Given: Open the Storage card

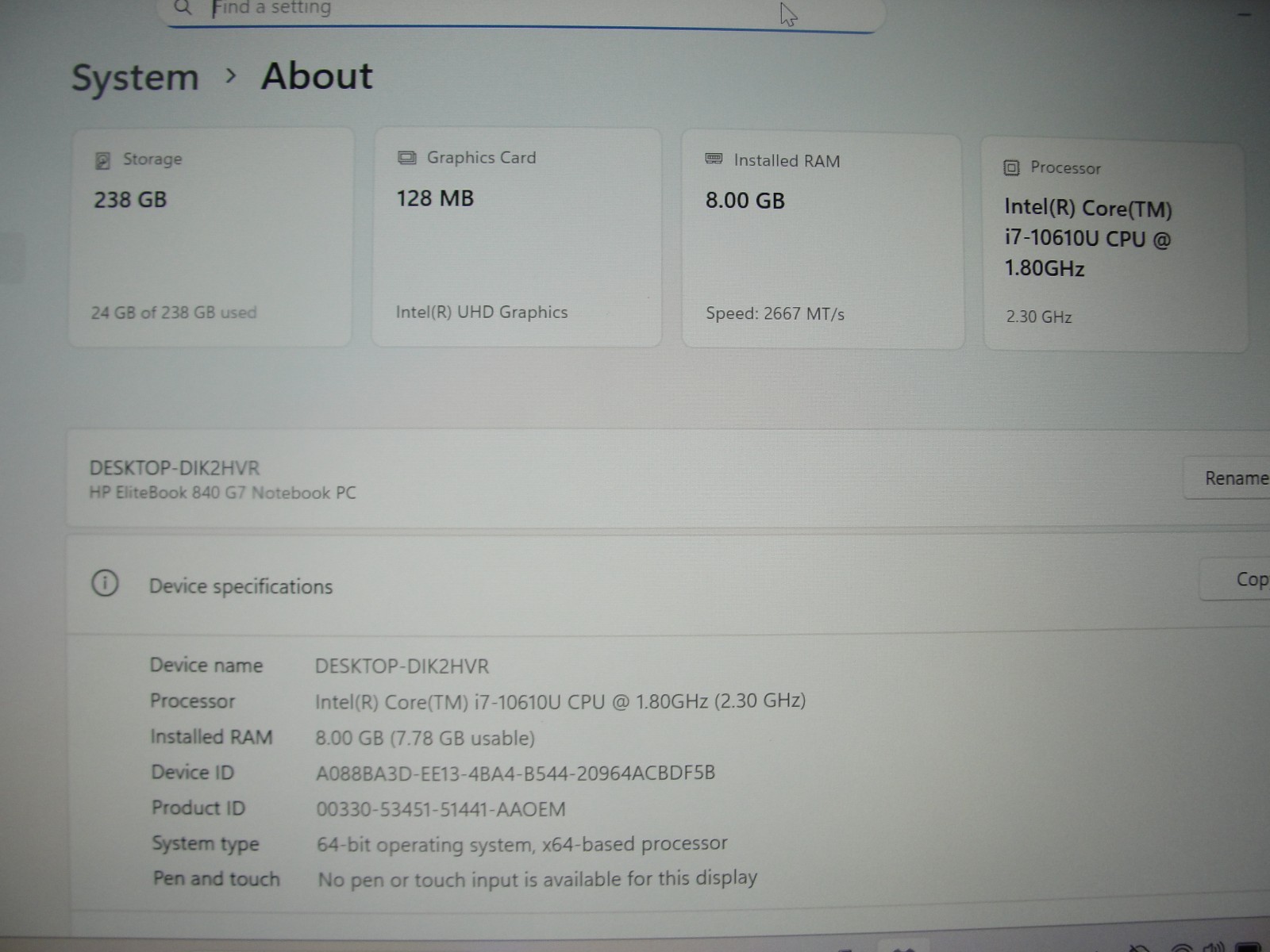Looking at the screenshot, I should [x=211, y=237].
